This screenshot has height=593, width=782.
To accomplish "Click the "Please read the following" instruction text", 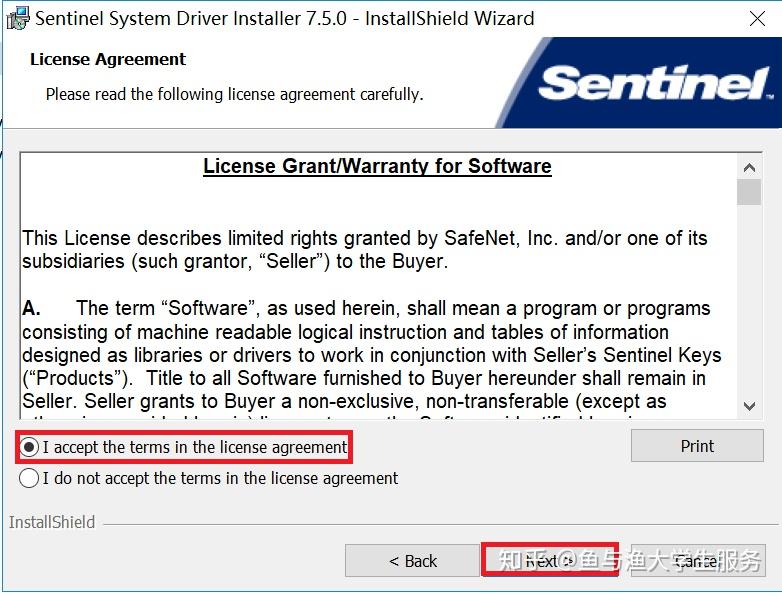I will (x=234, y=94).
